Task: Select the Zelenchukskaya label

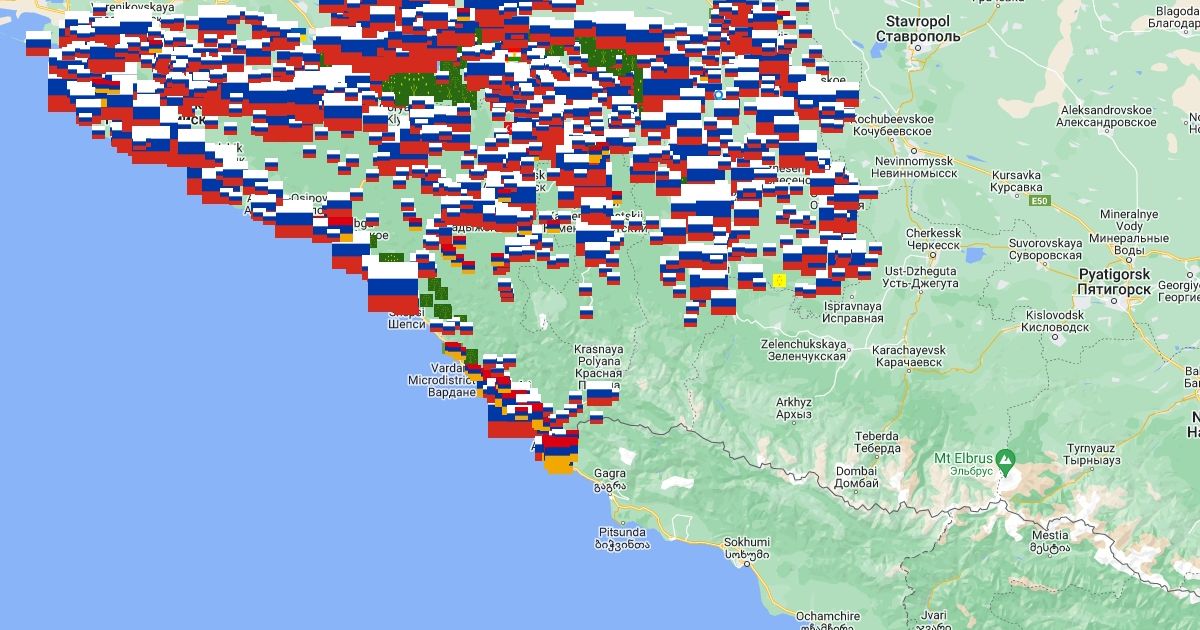Action: [803, 350]
